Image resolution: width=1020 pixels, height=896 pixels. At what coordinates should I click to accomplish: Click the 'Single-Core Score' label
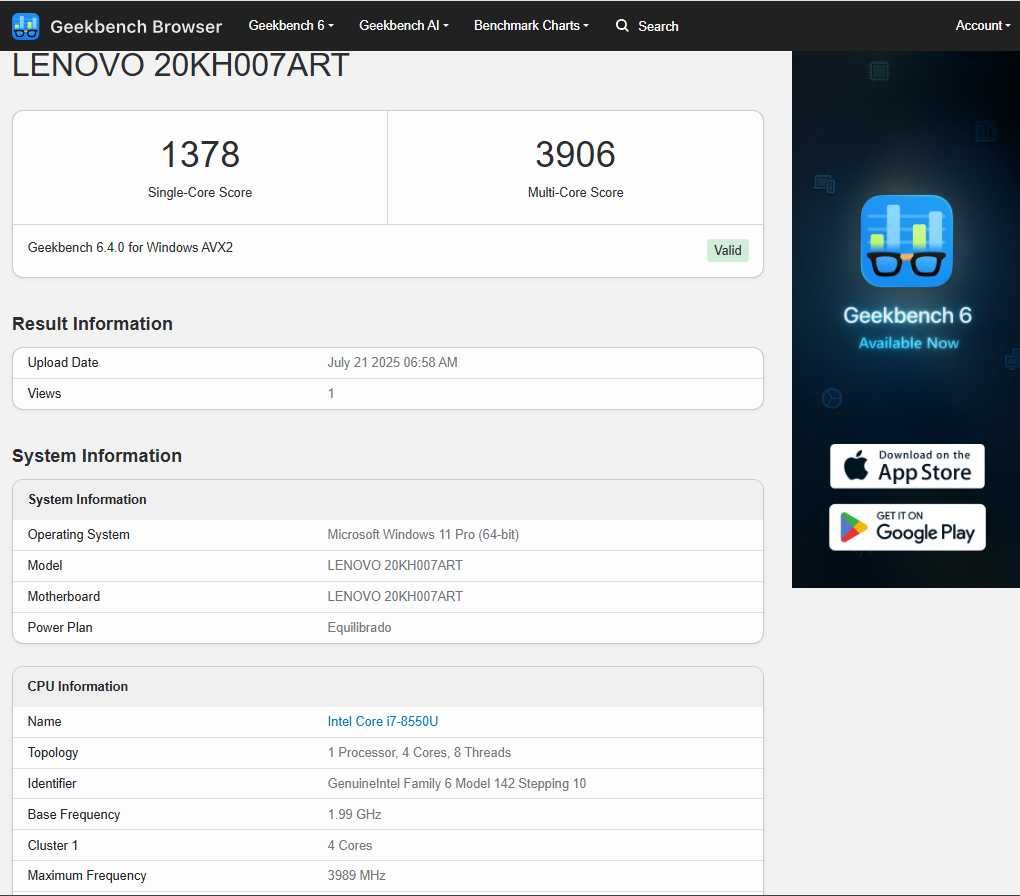coord(200,193)
